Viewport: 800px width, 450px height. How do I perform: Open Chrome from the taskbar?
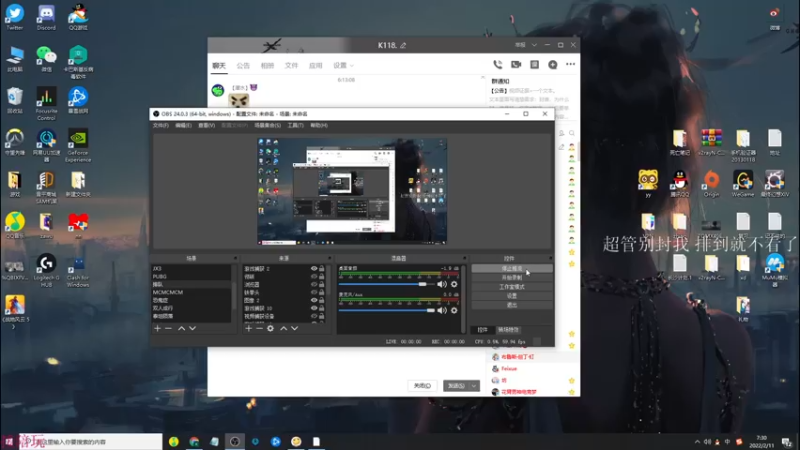194,442
